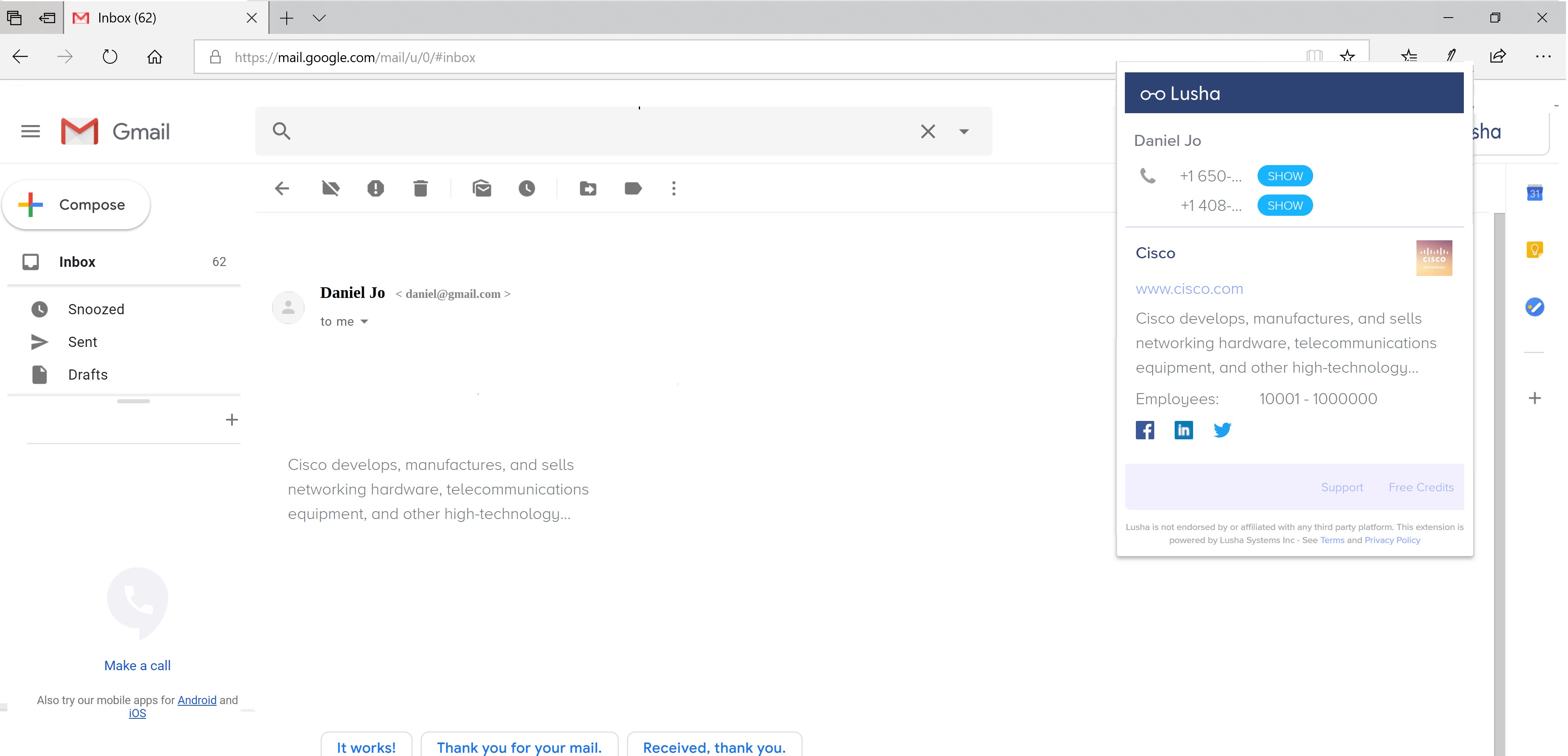Open the tab preview dropdown chevron
Screen dimensions: 1568x756
pyautogui.click(x=319, y=18)
